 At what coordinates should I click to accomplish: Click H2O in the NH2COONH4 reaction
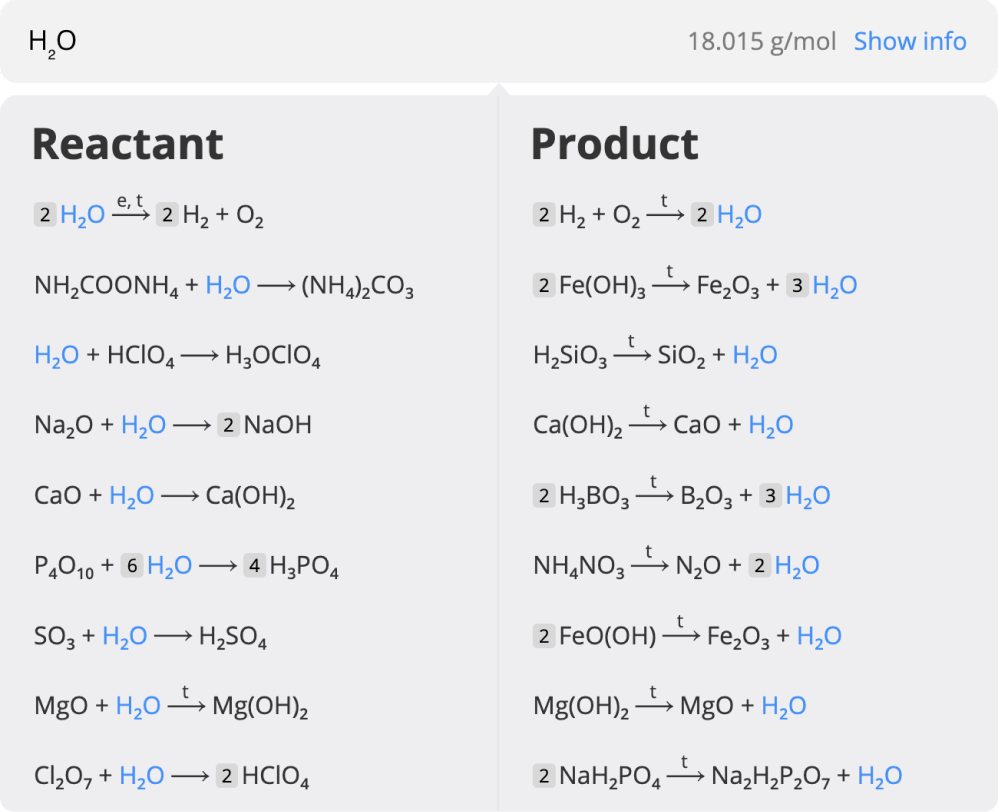click(227, 286)
